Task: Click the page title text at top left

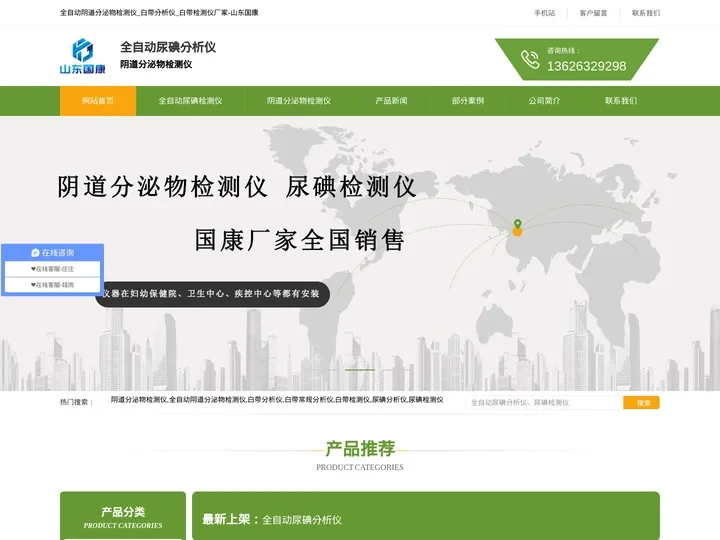Action: pos(159,13)
